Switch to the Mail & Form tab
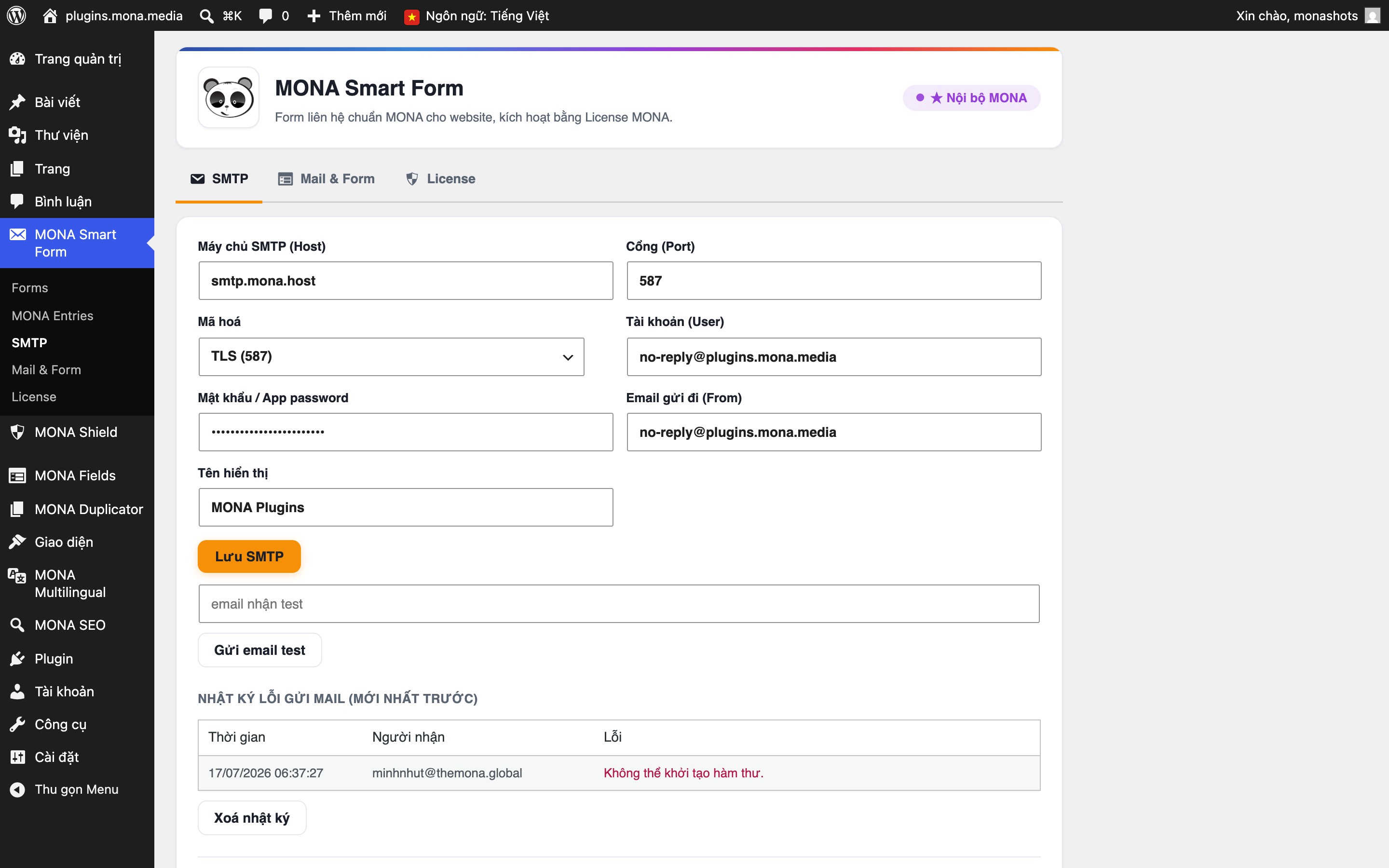The image size is (1389, 868). click(326, 178)
